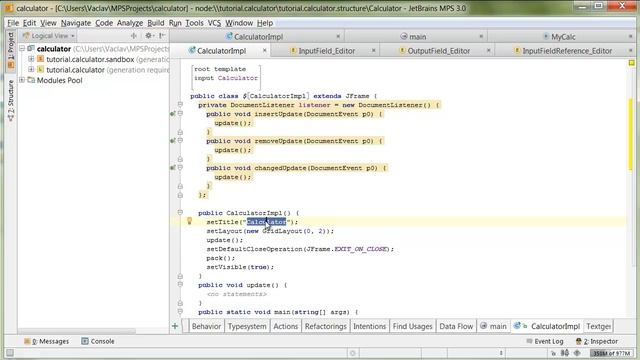Open the Logical View dropdown
This screenshot has height=360, width=640.
(49, 36)
